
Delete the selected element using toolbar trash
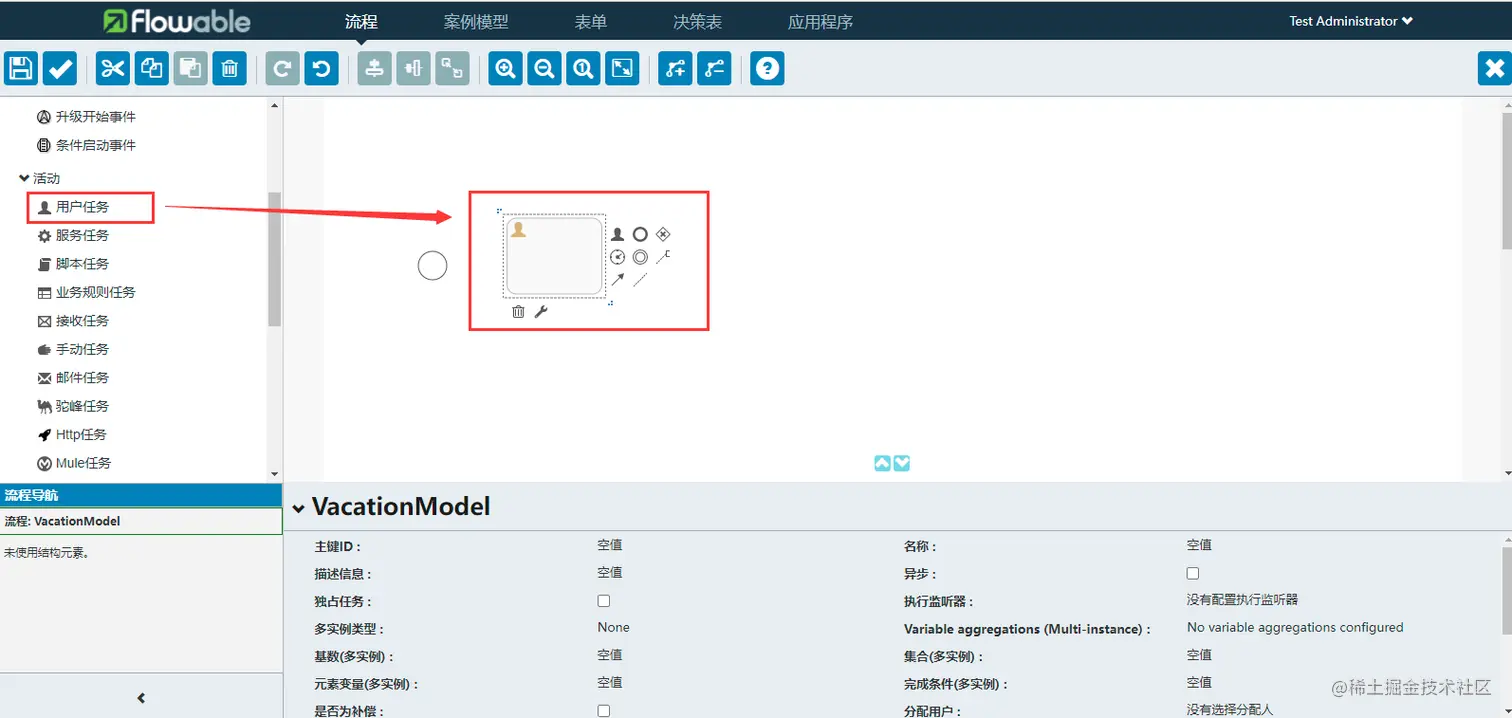point(229,68)
